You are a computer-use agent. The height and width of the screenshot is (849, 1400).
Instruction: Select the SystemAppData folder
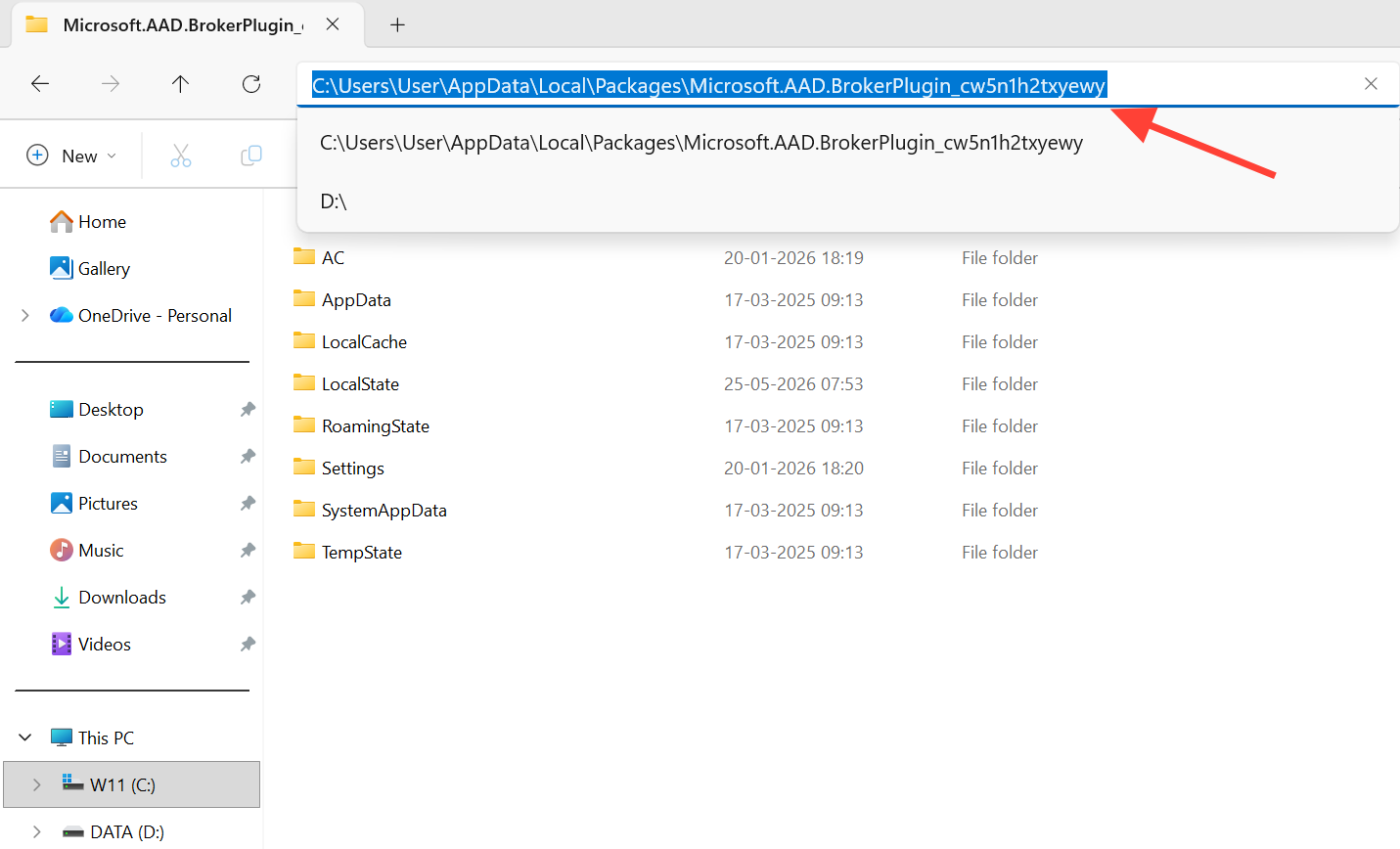(384, 511)
